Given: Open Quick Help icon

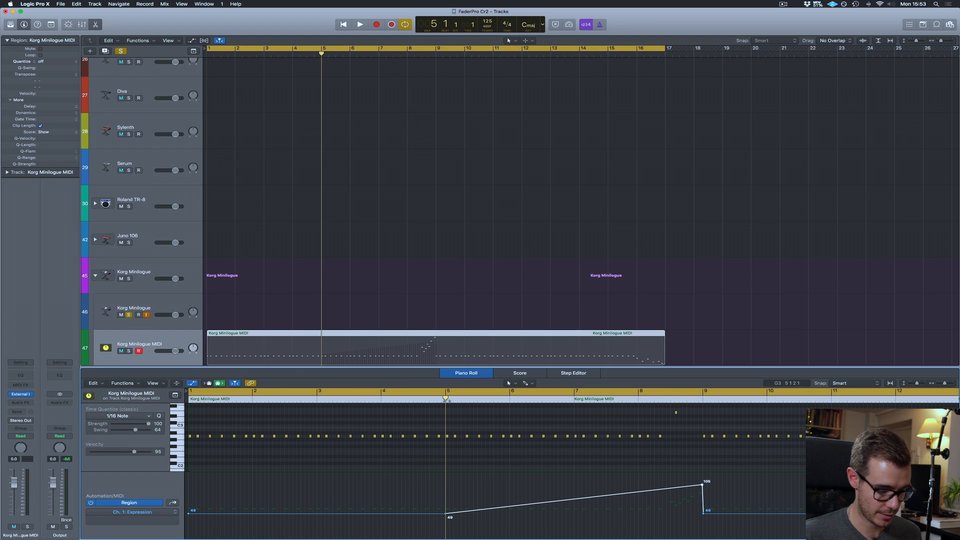Looking at the screenshot, I should coord(37,24).
